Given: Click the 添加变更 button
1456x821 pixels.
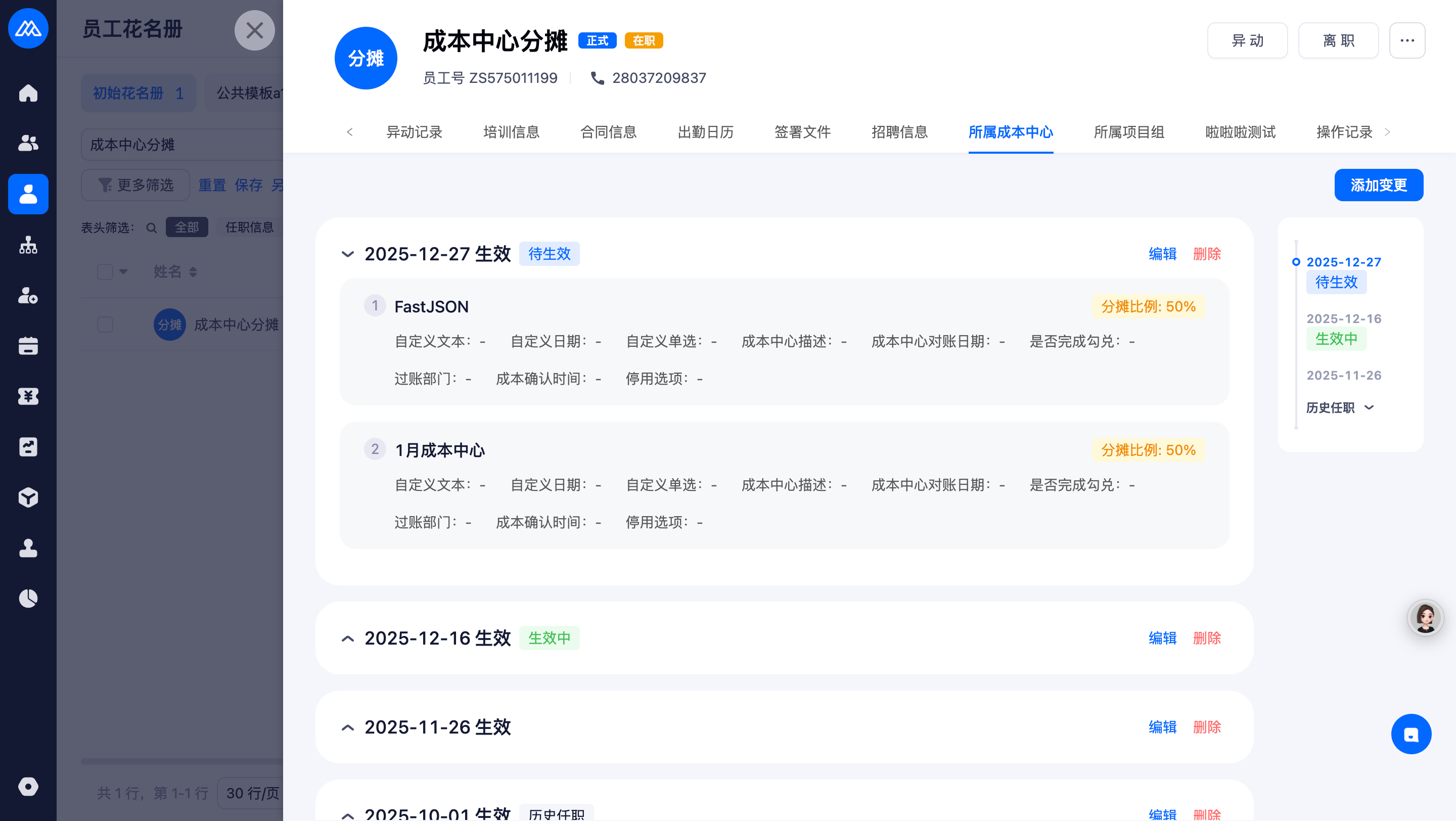Looking at the screenshot, I should [1378, 186].
